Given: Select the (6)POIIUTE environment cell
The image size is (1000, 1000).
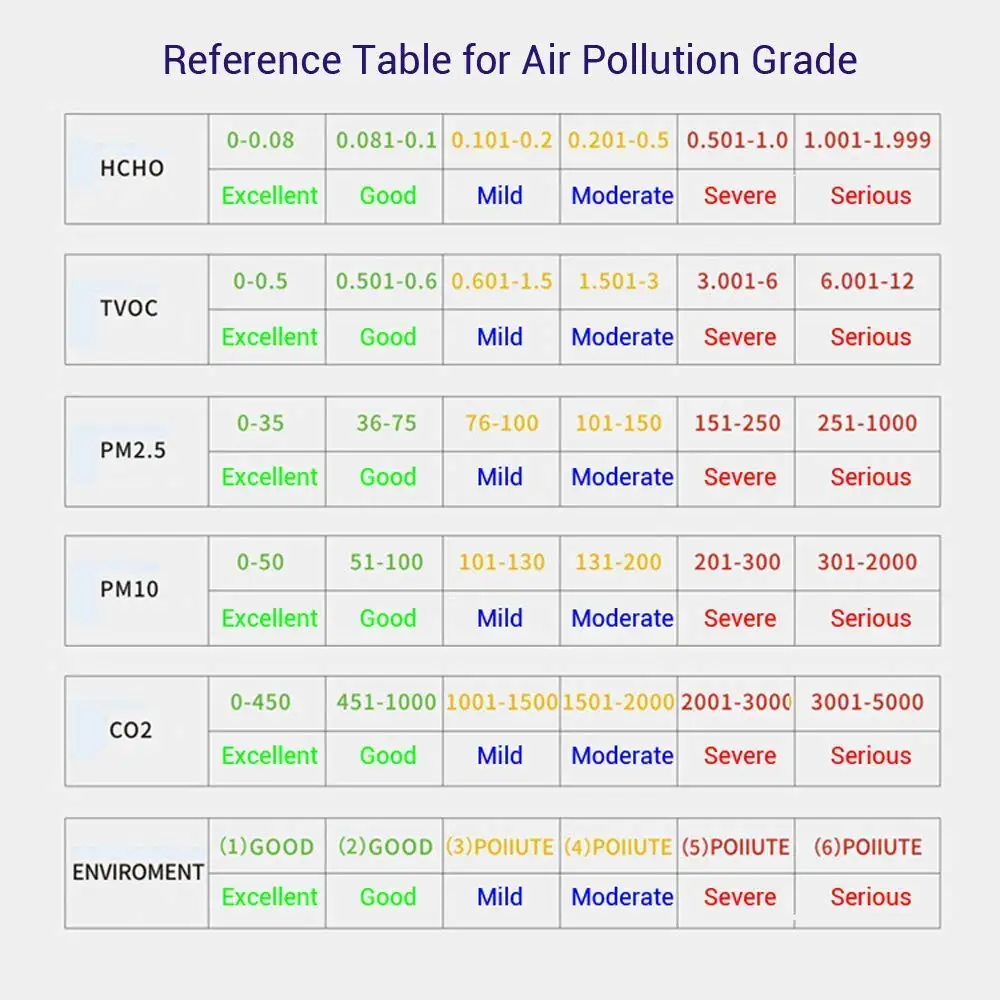Looking at the screenshot, I should click(x=867, y=847).
